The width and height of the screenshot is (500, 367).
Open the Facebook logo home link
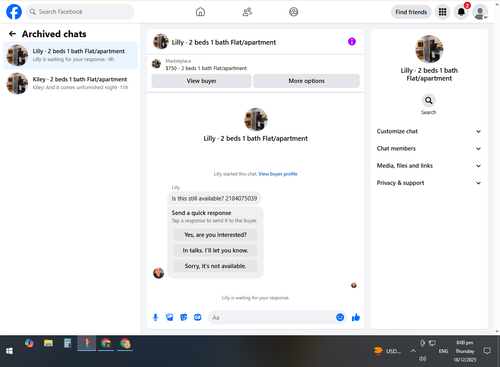tap(14, 12)
